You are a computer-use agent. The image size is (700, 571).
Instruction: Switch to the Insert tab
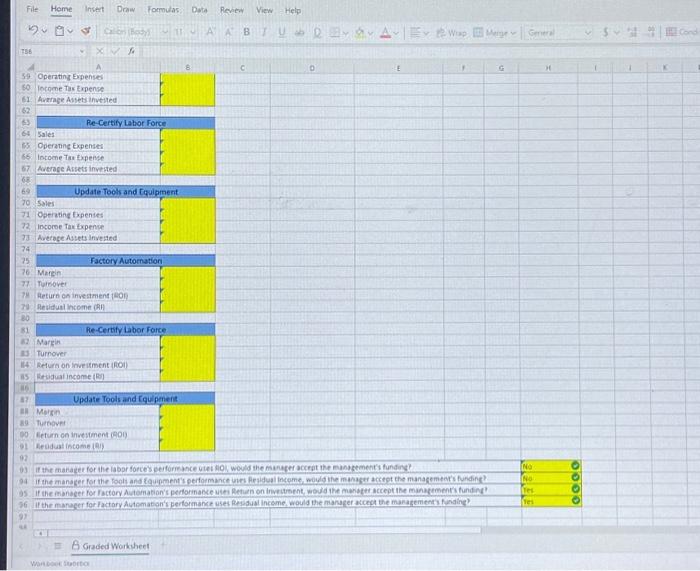[94, 9]
